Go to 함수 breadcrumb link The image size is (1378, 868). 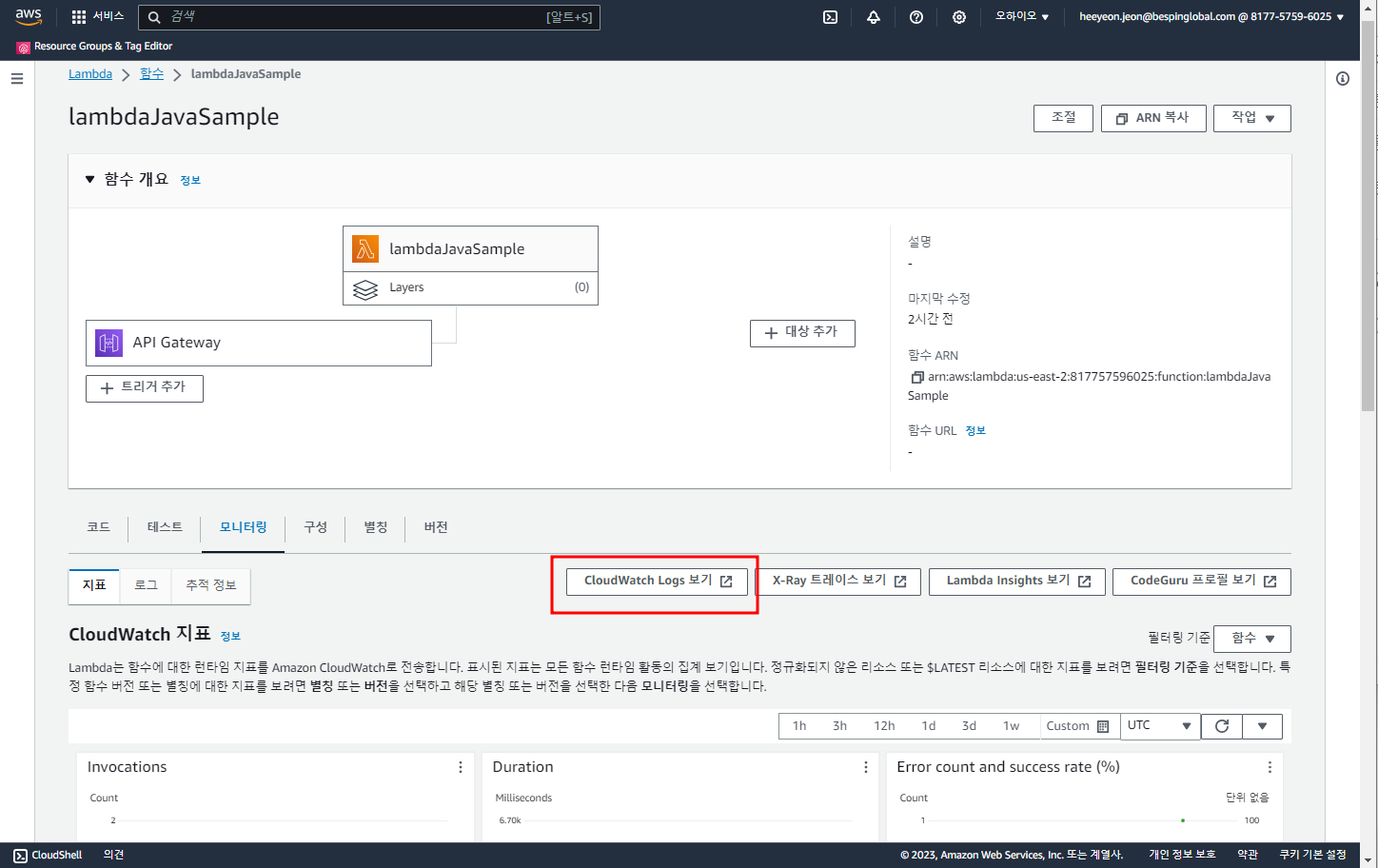tap(151, 74)
